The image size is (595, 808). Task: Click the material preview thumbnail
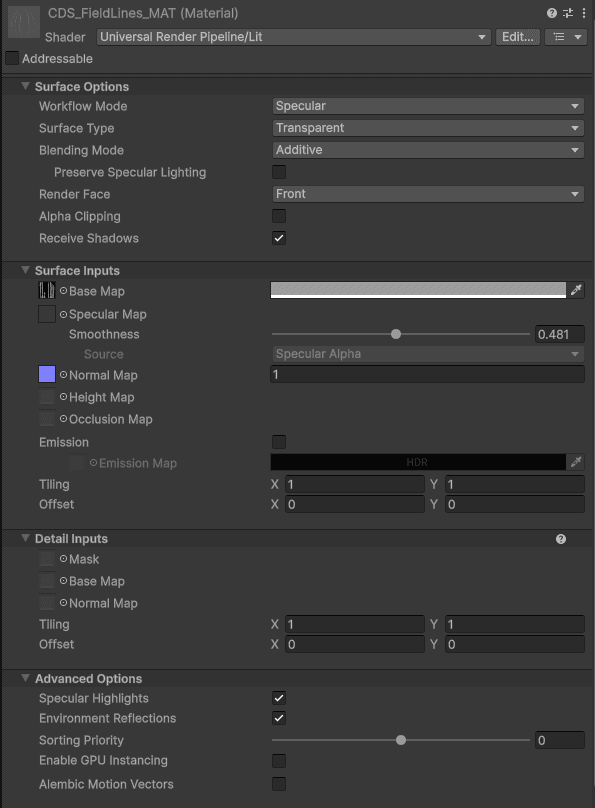pyautogui.click(x=24, y=22)
